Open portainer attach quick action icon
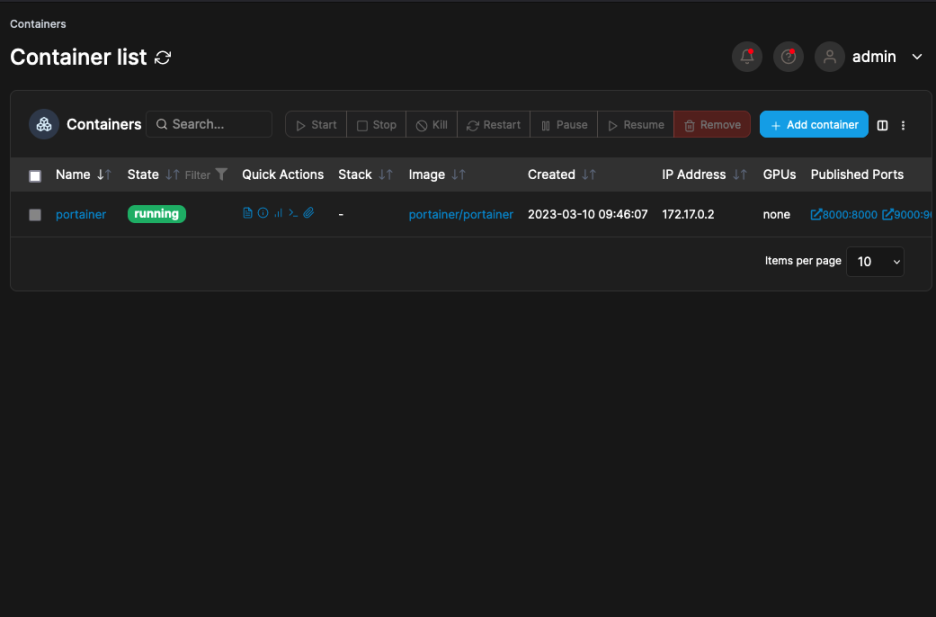Image resolution: width=936 pixels, height=617 pixels. point(309,213)
